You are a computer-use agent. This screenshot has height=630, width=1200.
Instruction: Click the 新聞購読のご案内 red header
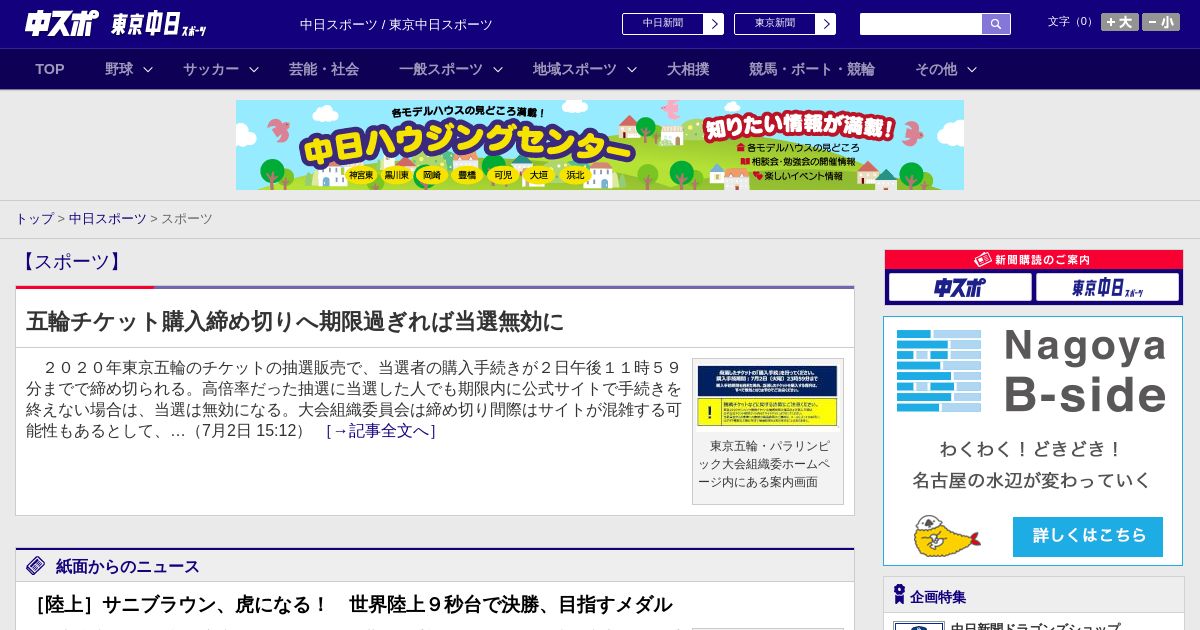pyautogui.click(x=1034, y=259)
